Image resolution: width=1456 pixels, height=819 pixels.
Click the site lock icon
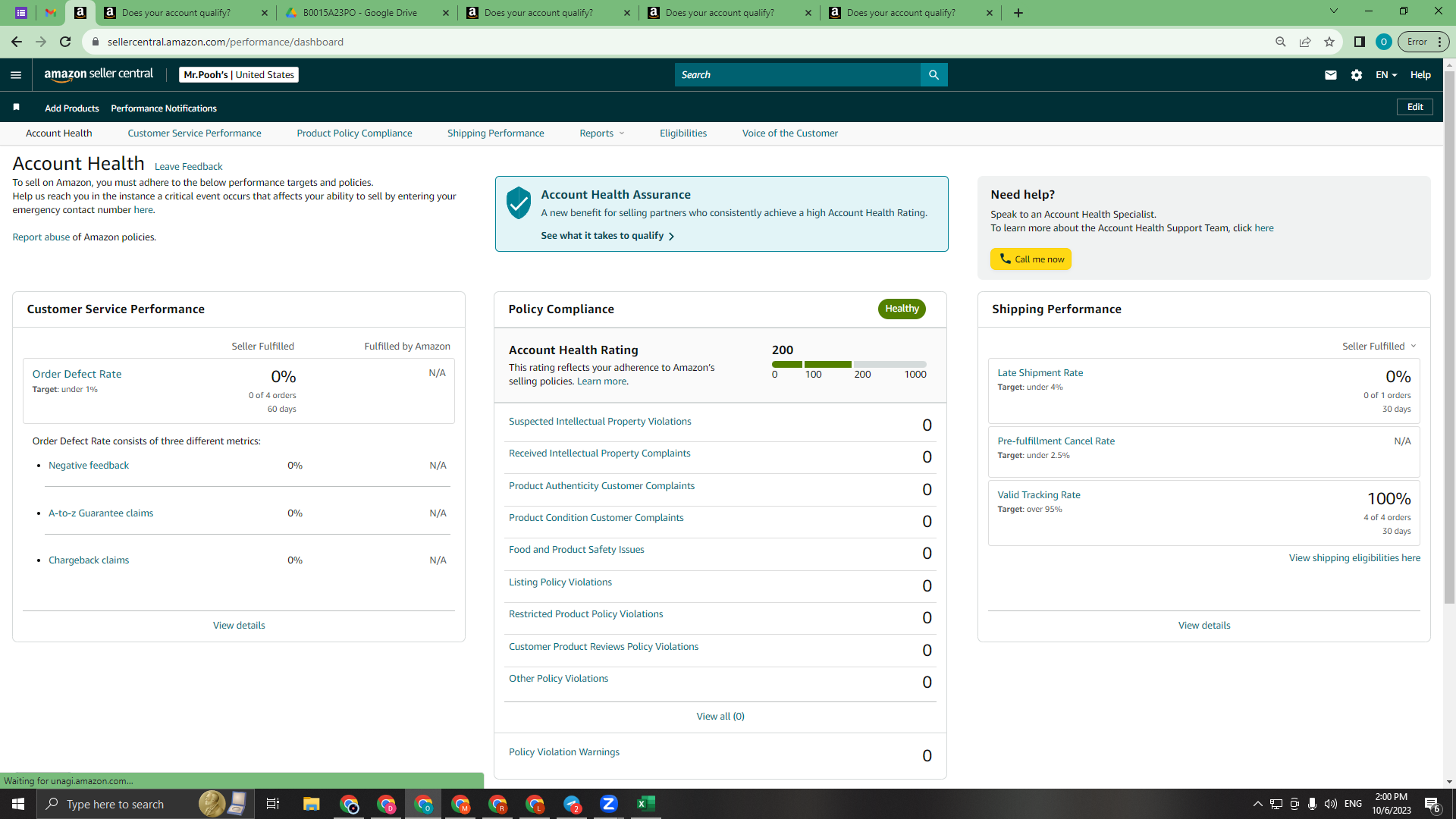point(96,42)
